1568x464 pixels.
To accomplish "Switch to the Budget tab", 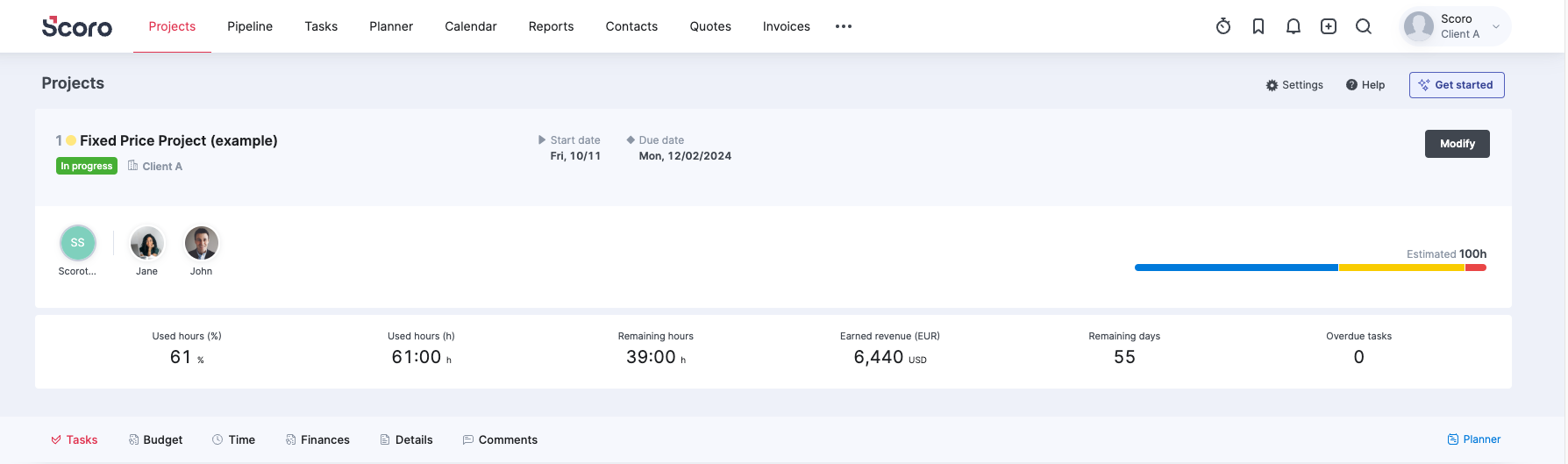I will pyautogui.click(x=155, y=439).
